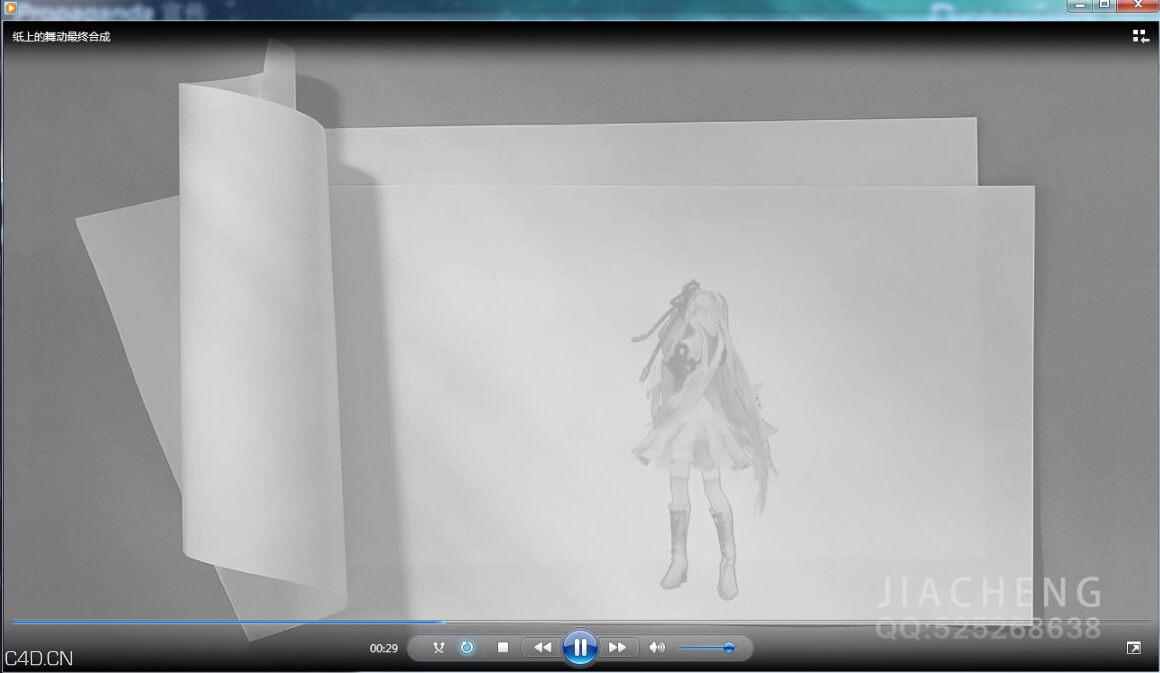Pause the playing video
The image size is (1160, 673).
[580, 647]
